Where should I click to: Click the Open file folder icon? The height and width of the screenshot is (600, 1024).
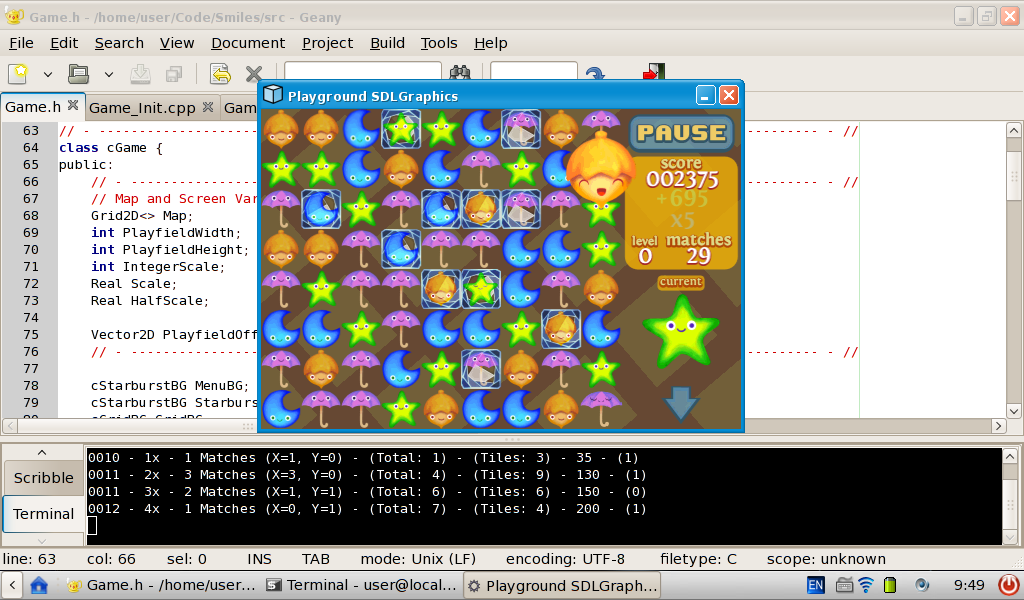(78, 74)
